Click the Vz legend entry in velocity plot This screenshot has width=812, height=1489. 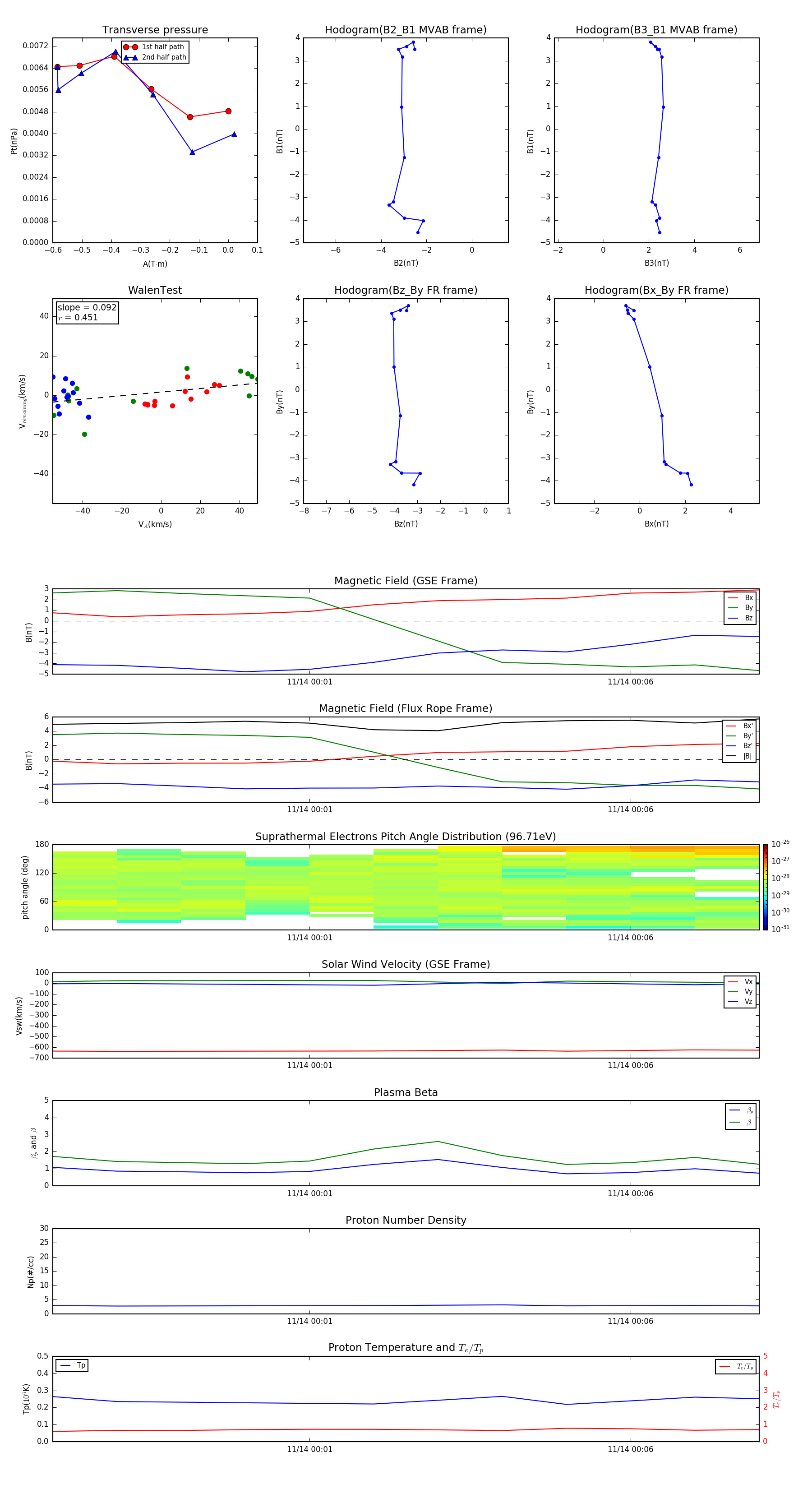point(740,1002)
